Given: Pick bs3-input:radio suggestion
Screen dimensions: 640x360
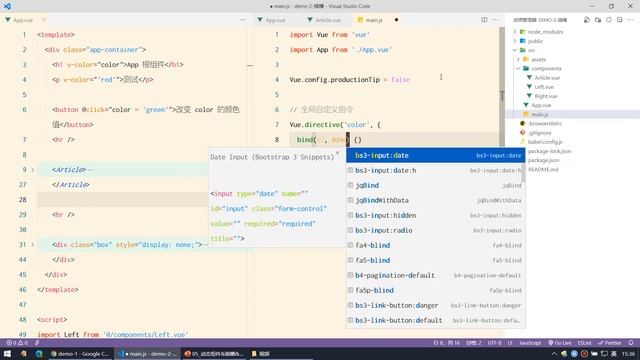Looking at the screenshot, I should point(436,230).
